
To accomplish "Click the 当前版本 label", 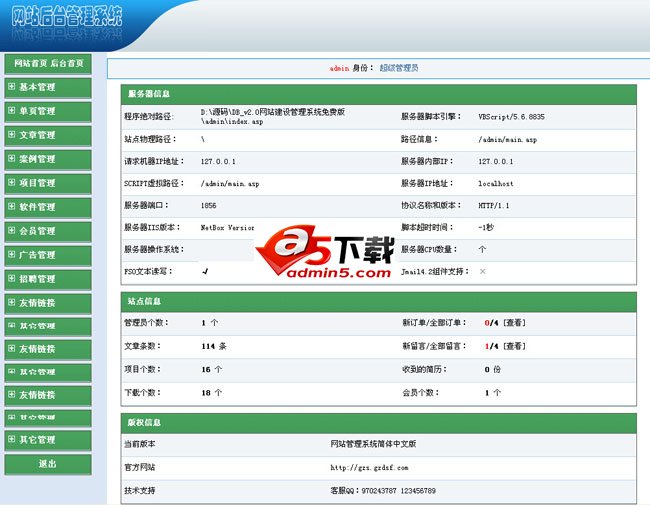I will coord(140,444).
